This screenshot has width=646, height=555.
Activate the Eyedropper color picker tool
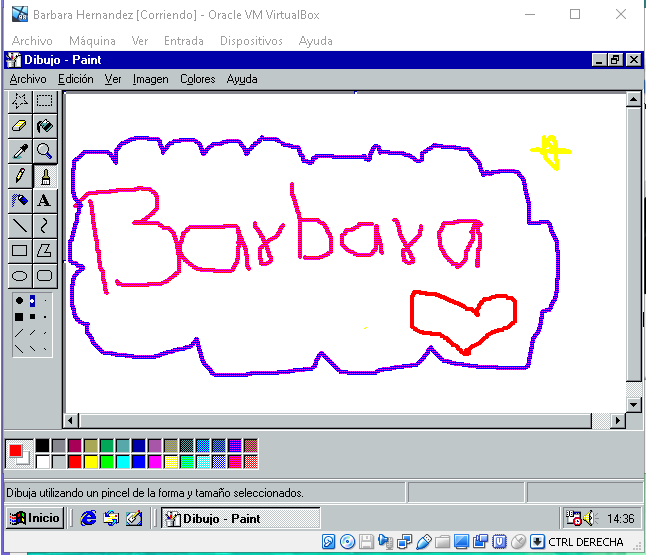pos(19,151)
